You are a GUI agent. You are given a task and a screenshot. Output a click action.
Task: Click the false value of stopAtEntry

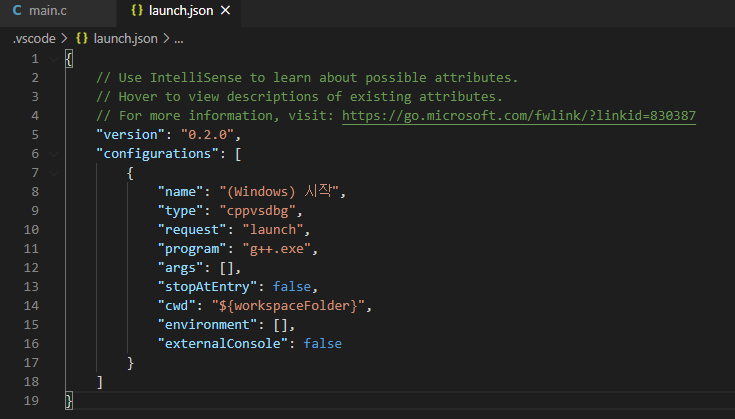(292, 287)
